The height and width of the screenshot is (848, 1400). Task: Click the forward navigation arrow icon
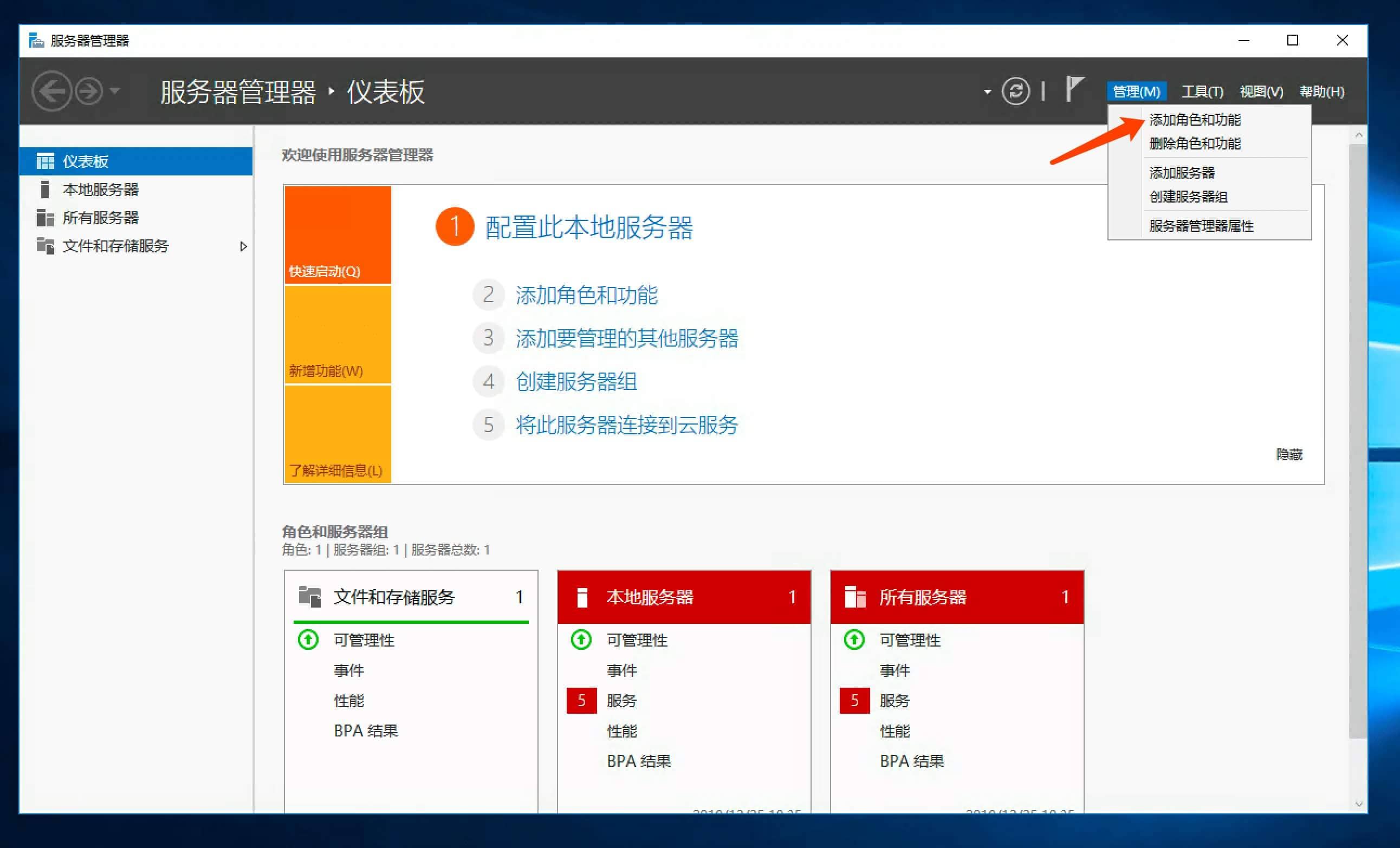[89, 91]
